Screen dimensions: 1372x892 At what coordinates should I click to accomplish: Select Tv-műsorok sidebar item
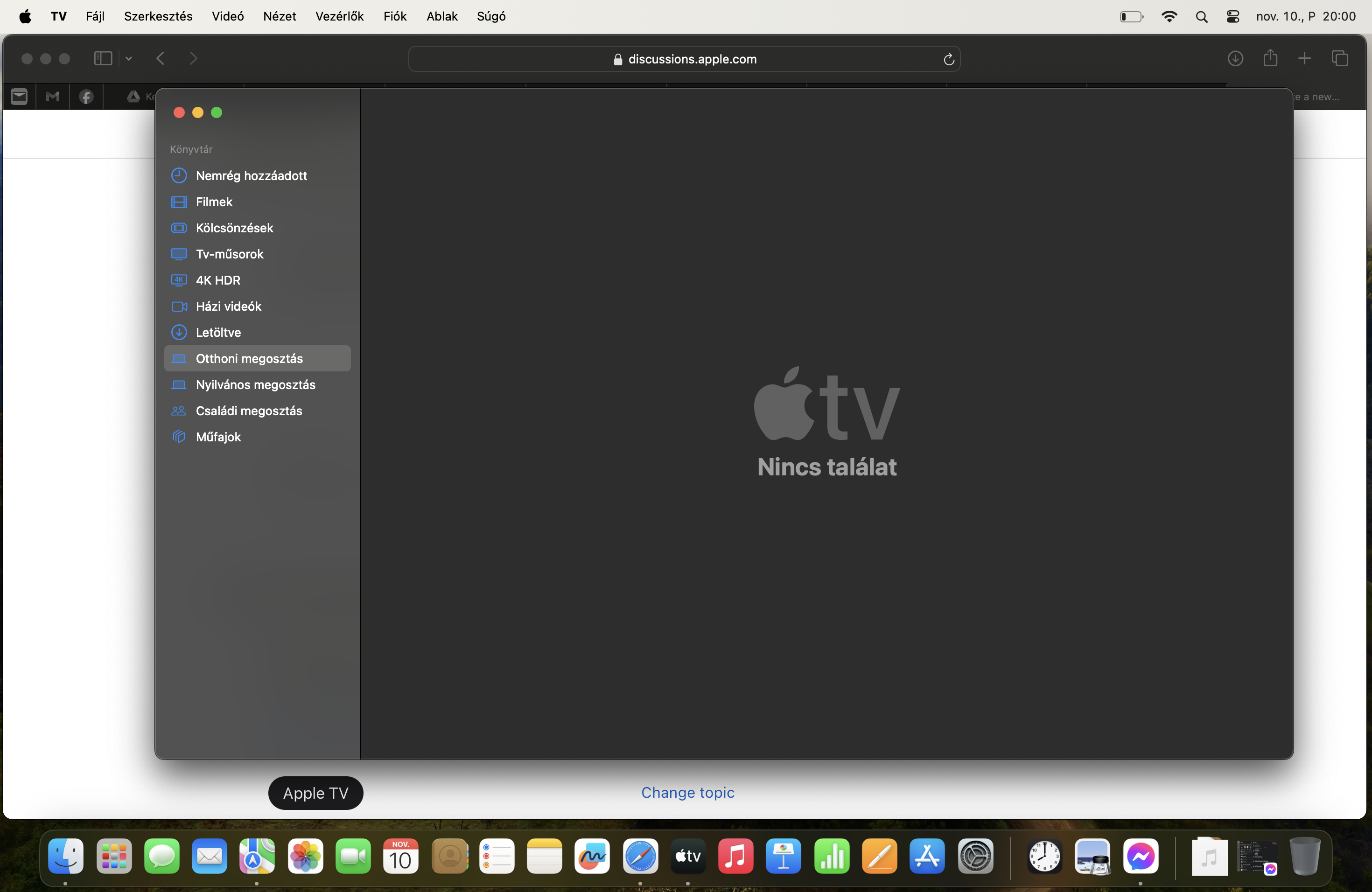230,254
